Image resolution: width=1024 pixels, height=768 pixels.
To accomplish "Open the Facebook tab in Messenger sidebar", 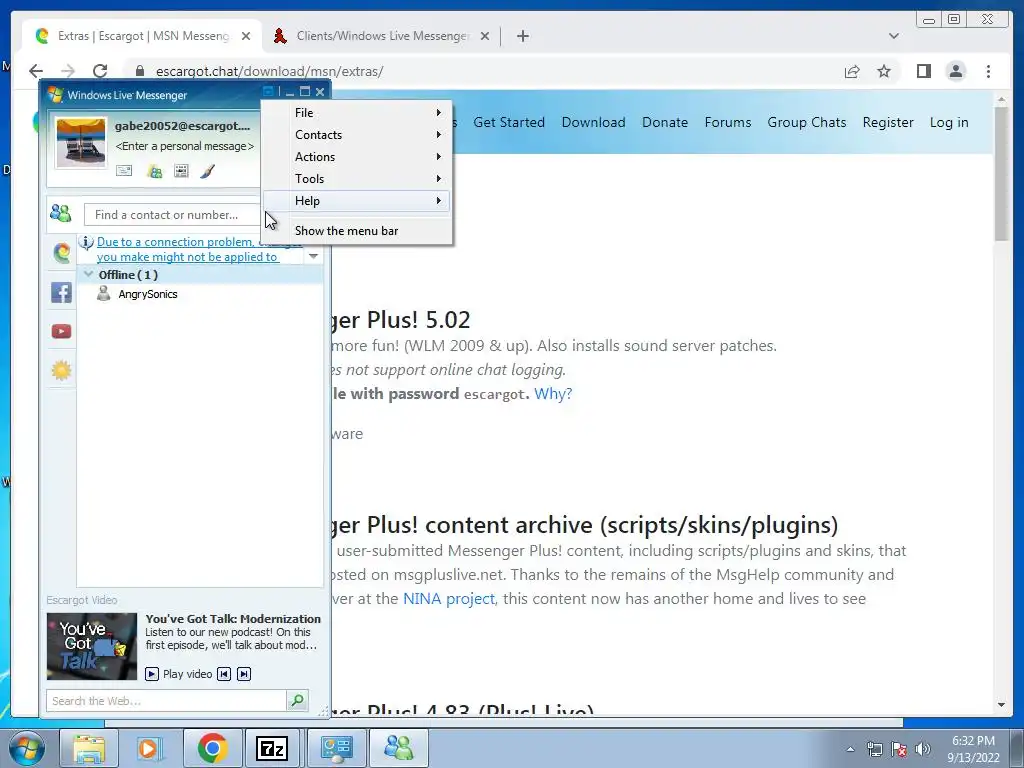I will pos(61,292).
